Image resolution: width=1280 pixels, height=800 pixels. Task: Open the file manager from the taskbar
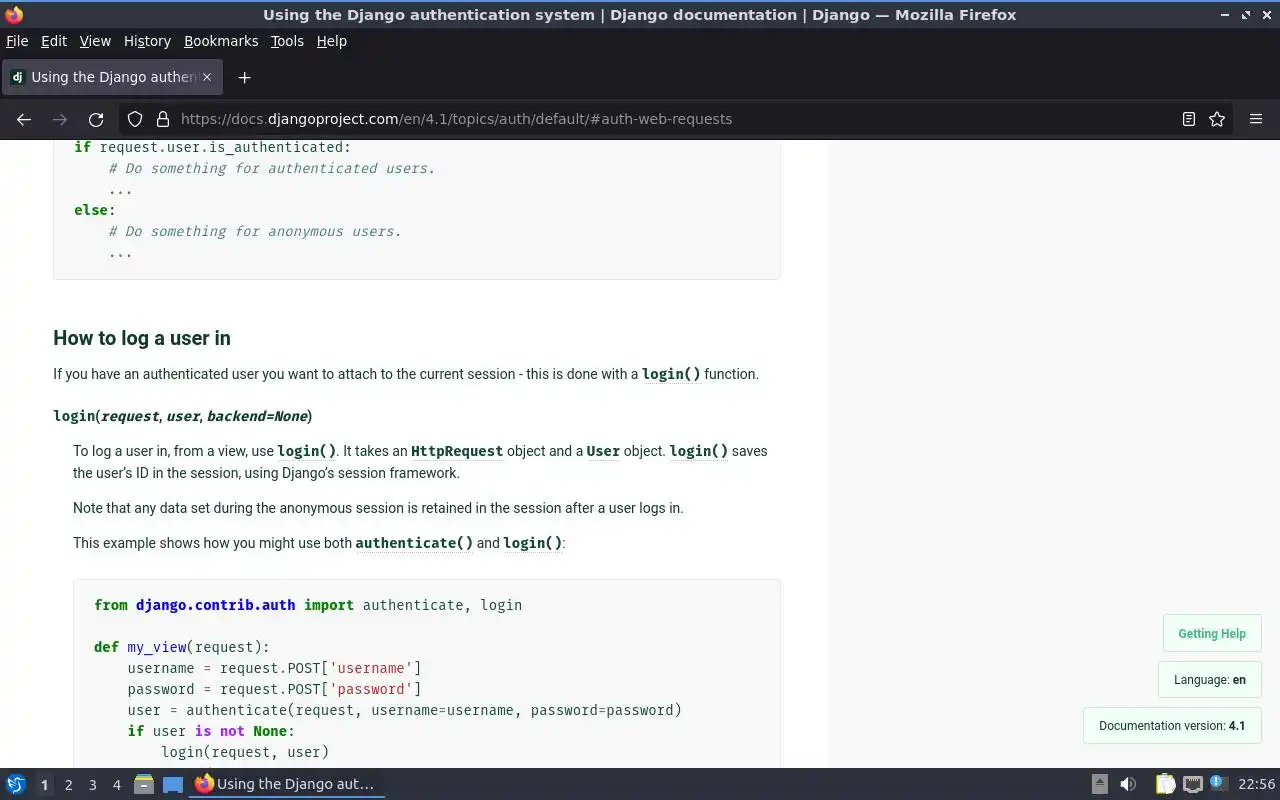[x=143, y=785]
